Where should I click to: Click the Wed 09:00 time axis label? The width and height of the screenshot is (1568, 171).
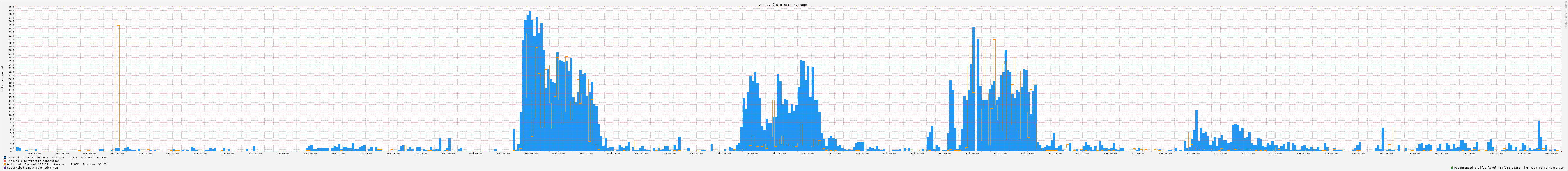click(x=530, y=153)
